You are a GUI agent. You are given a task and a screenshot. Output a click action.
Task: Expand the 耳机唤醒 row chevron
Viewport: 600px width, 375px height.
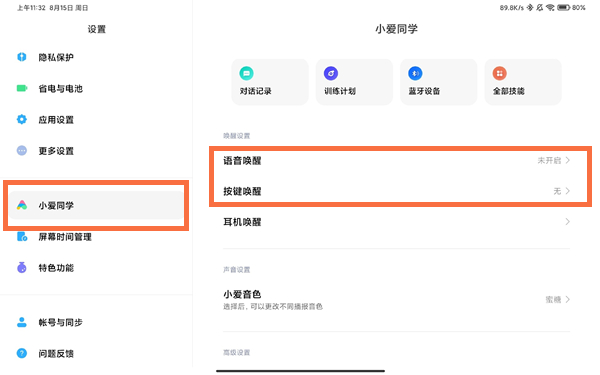[568, 222]
